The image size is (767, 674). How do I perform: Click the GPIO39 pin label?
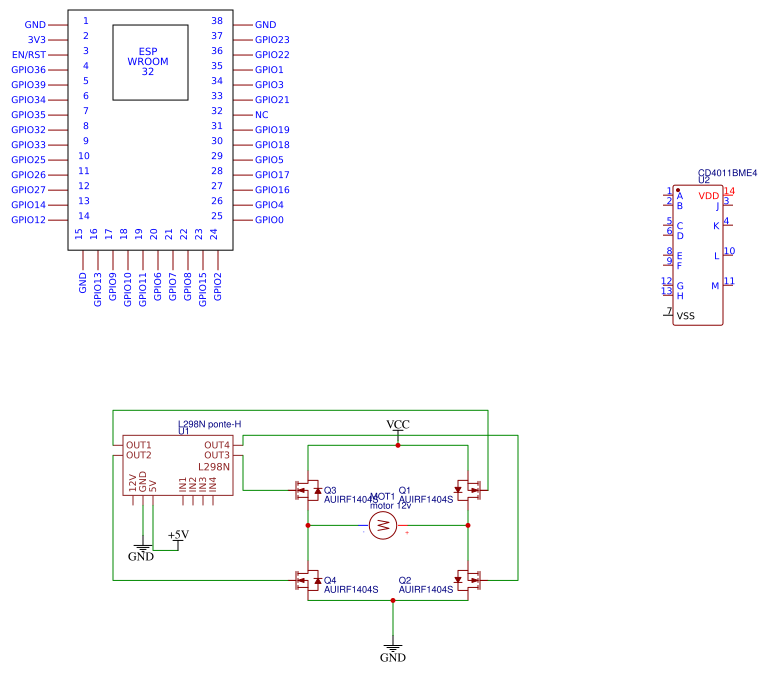pyautogui.click(x=28, y=85)
